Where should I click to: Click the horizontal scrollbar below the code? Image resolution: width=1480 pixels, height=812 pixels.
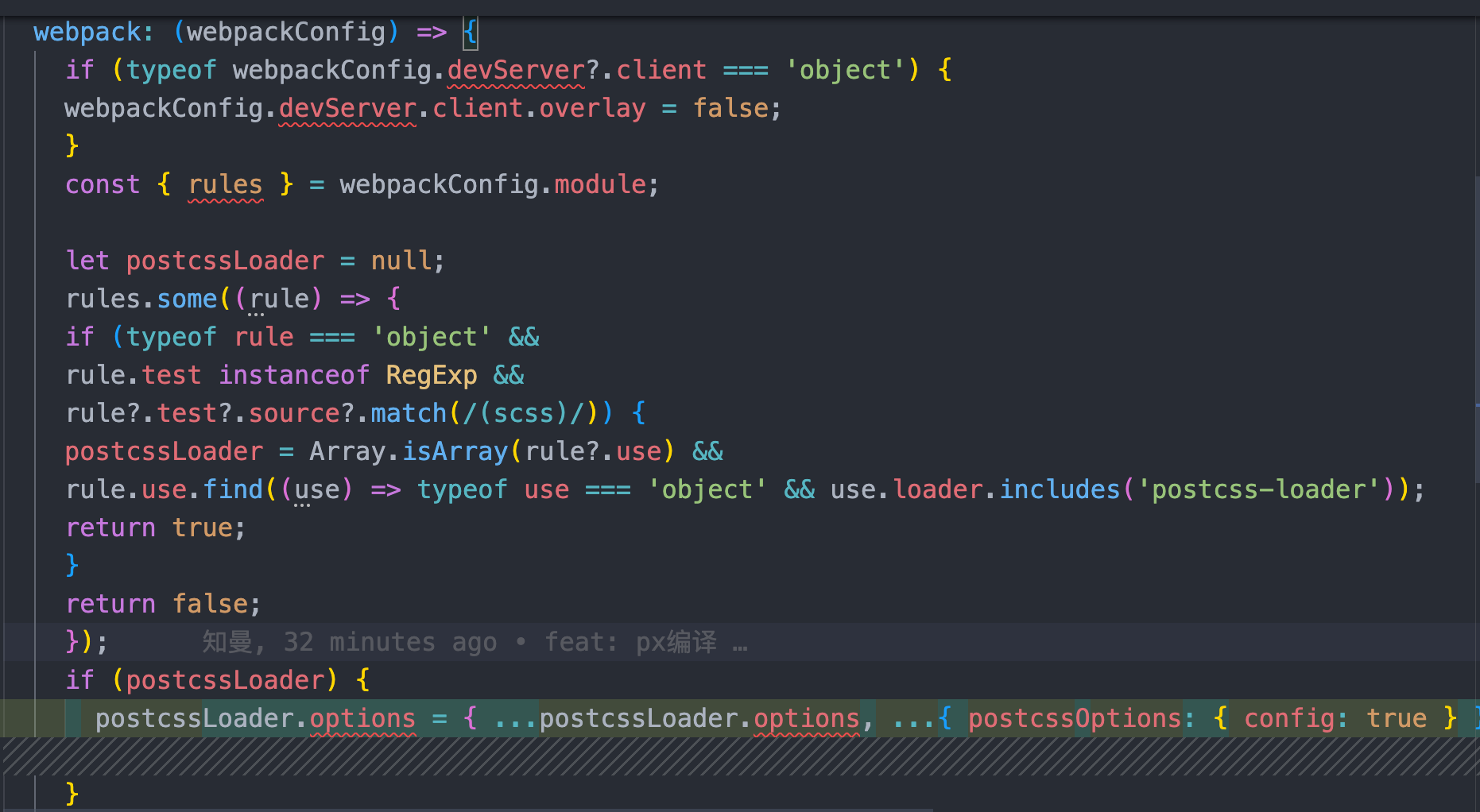click(x=467, y=810)
